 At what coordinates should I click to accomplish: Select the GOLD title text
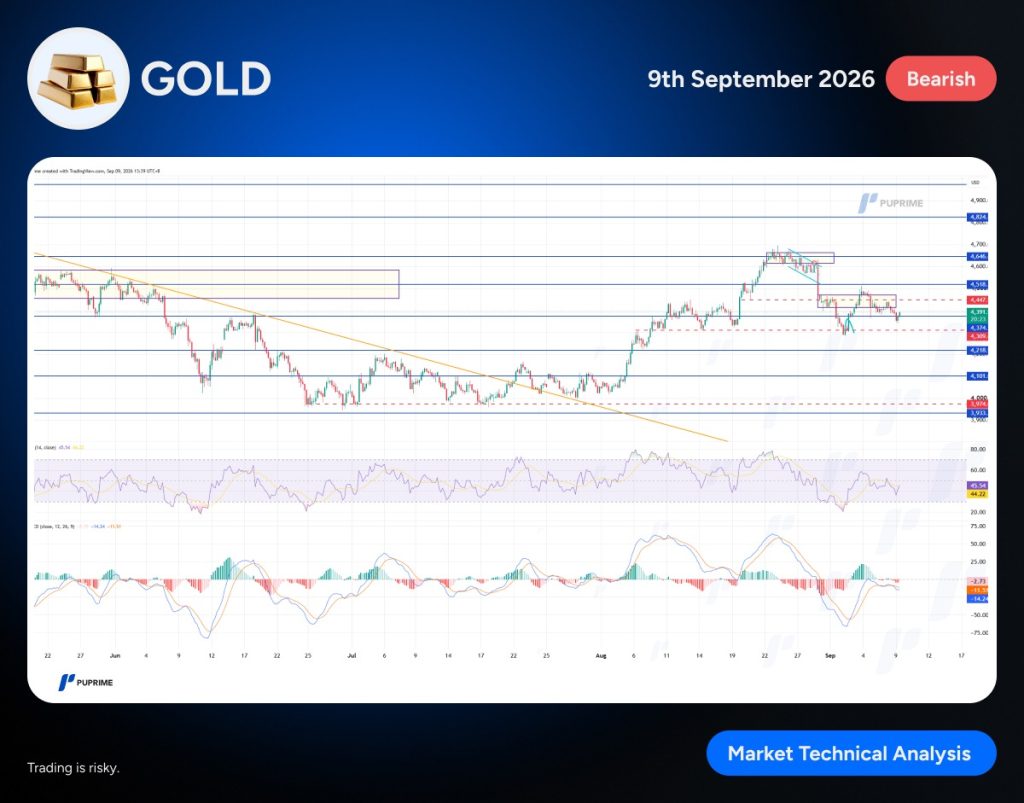click(206, 79)
